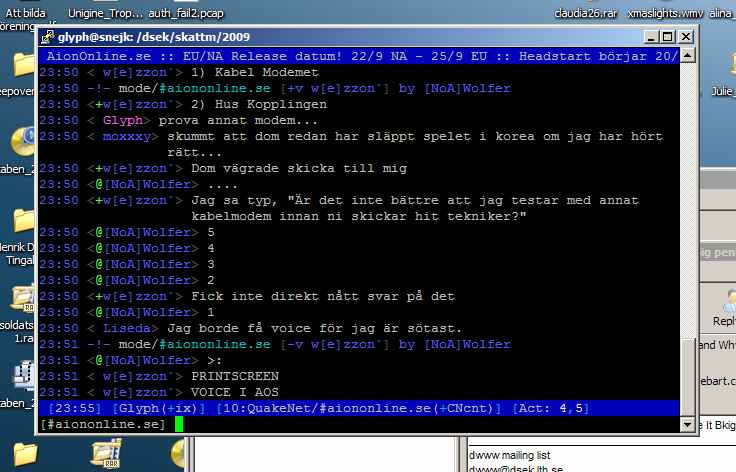This screenshot has width=736, height=472.
Task: Click the line "VOICE I AOS"
Action: 235,392
